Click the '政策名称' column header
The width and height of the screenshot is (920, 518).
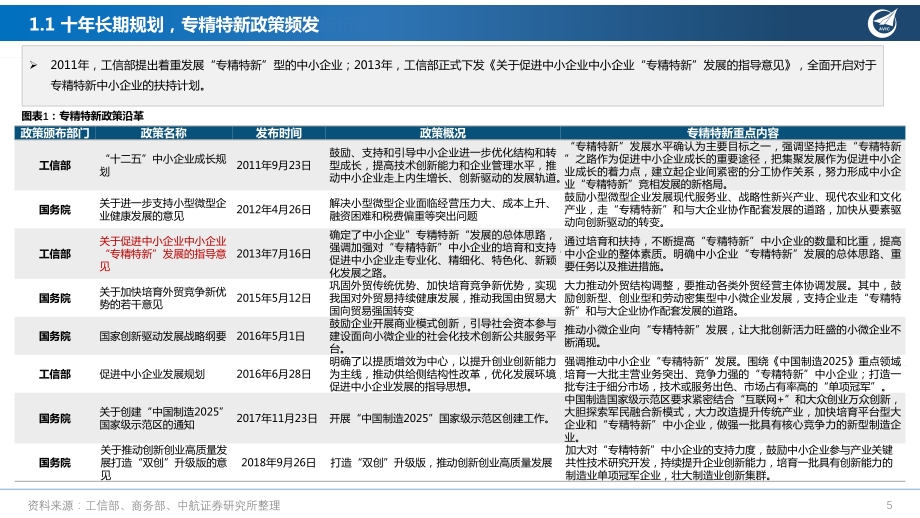(163, 133)
